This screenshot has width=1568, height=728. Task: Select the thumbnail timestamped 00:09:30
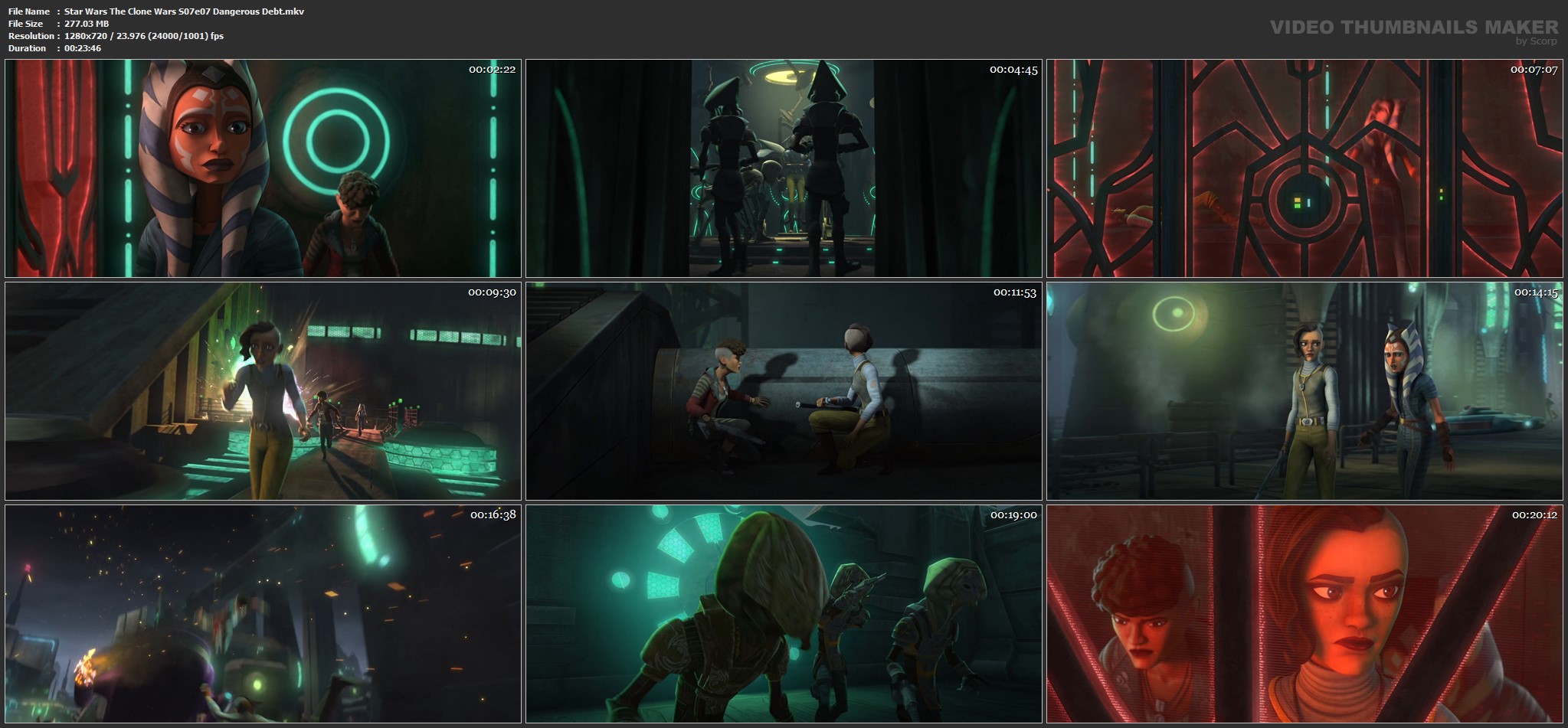(263, 391)
